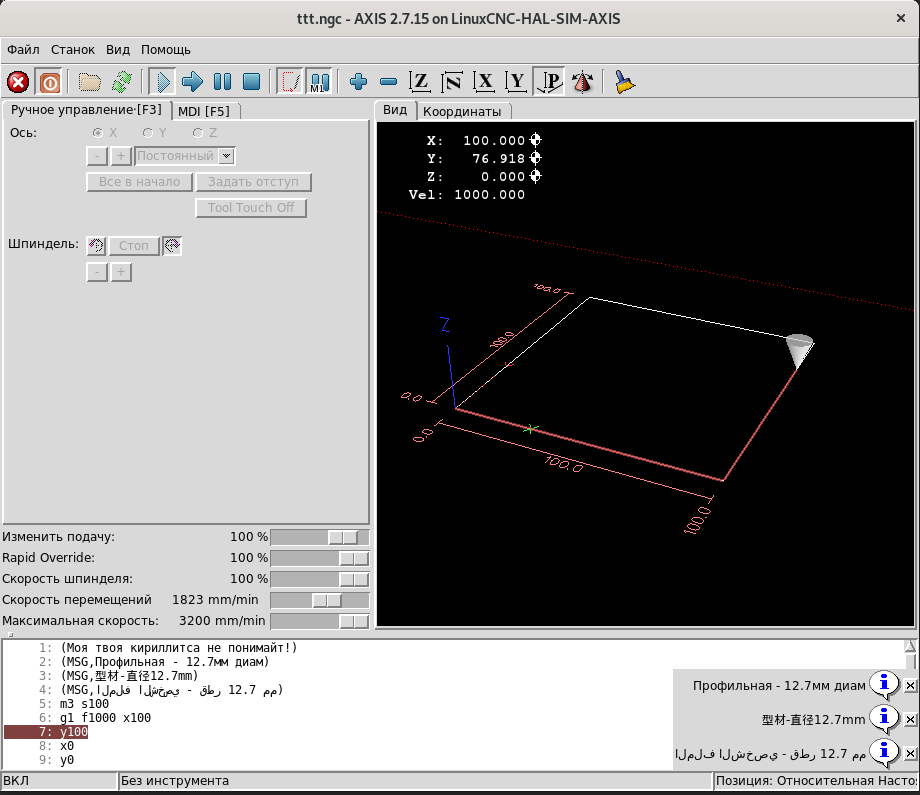
Task: Dismiss the Профильная - 12.7мм диам notification
Action: tap(910, 686)
